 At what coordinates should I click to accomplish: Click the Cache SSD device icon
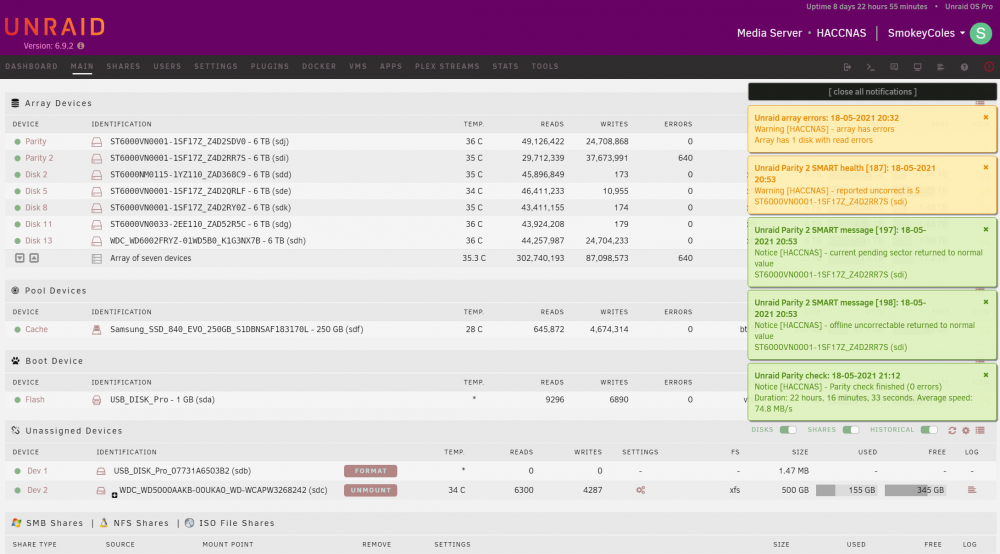[x=96, y=330]
